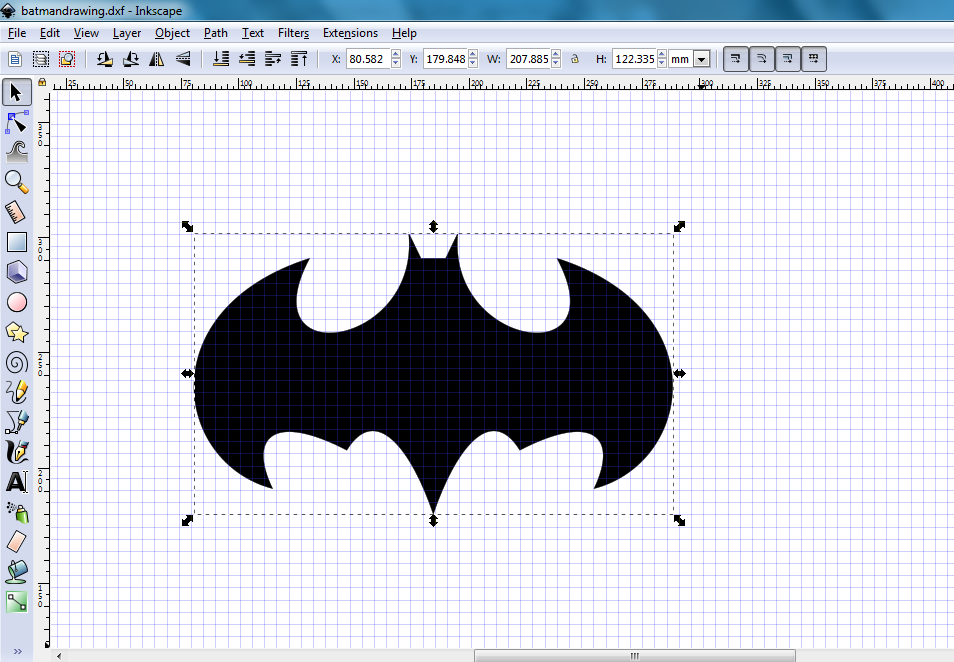
Task: Select the Zoom magnifier tool
Action: point(16,182)
